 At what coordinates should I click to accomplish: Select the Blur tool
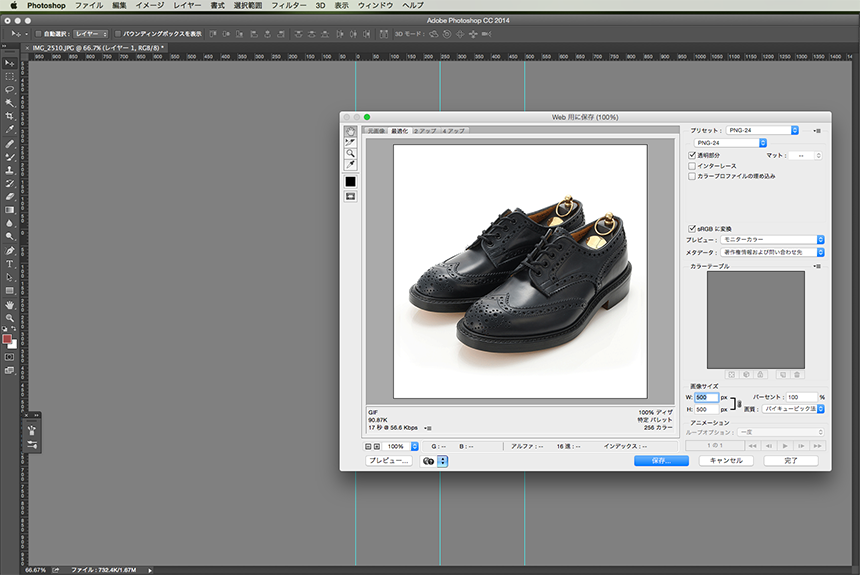coord(9,223)
